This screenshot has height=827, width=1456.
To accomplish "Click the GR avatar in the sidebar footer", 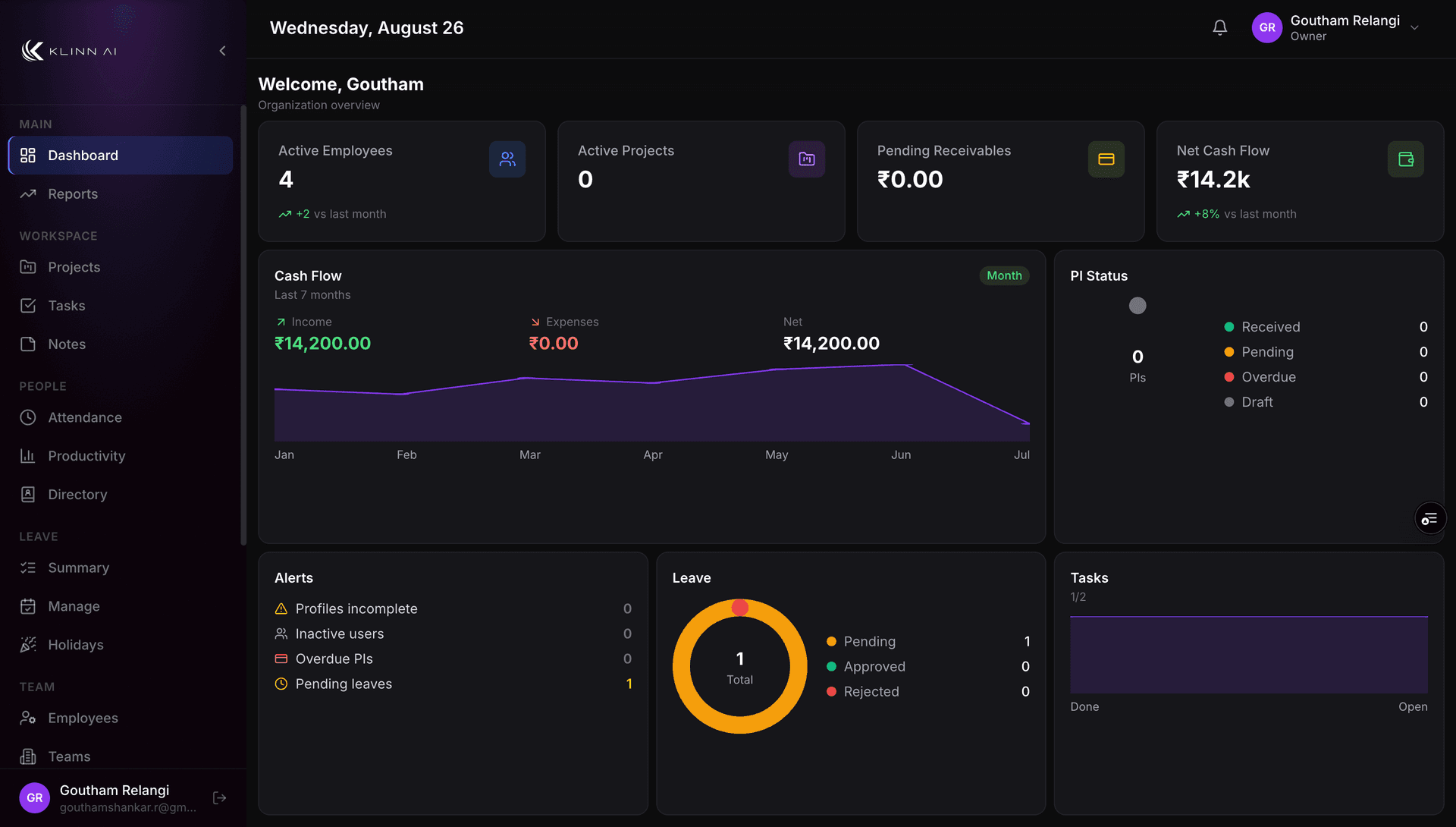I will (35, 798).
